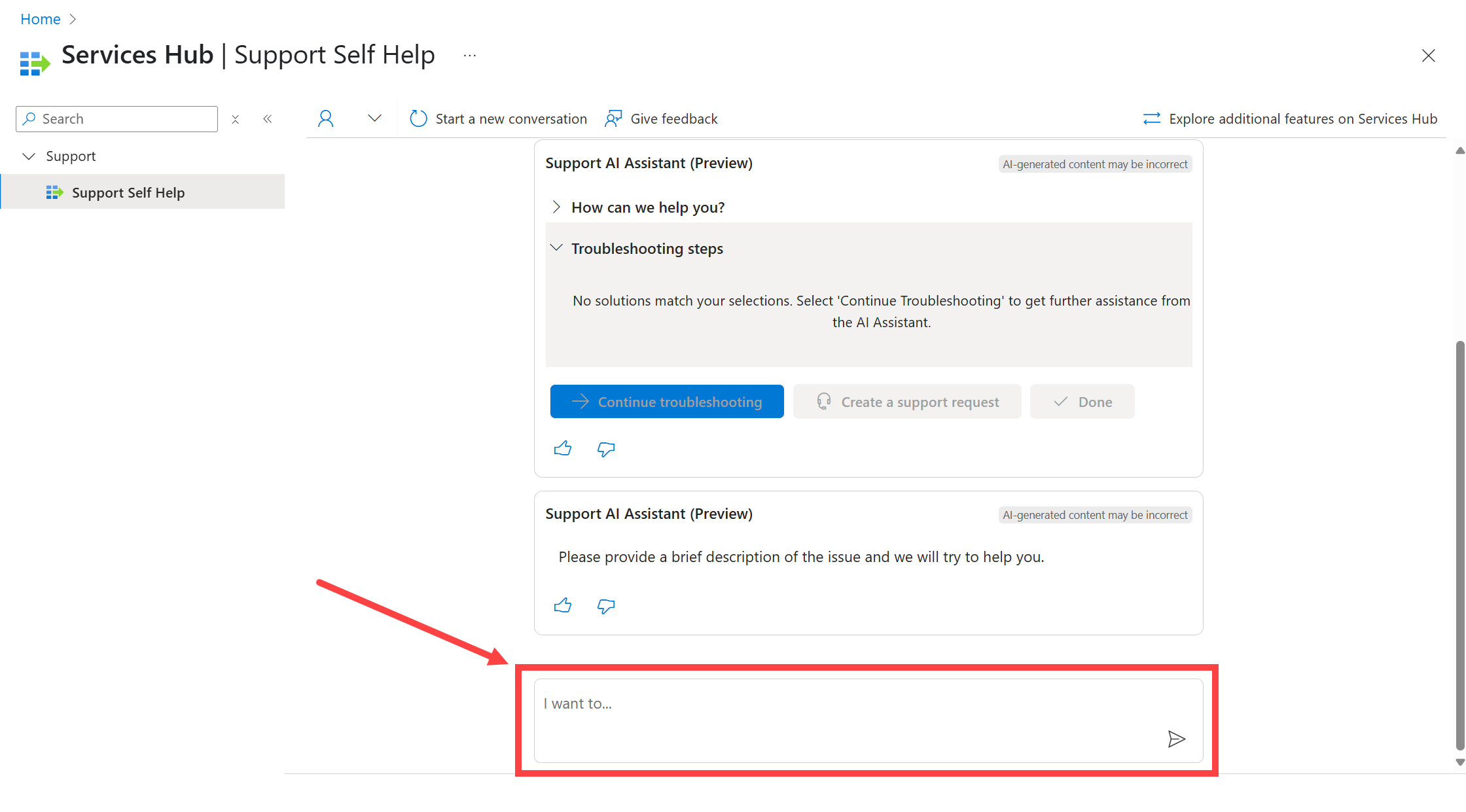This screenshot has width=1466, height=812.
Task: Click Explore additional features on Services Hub
Action: 1289,119
